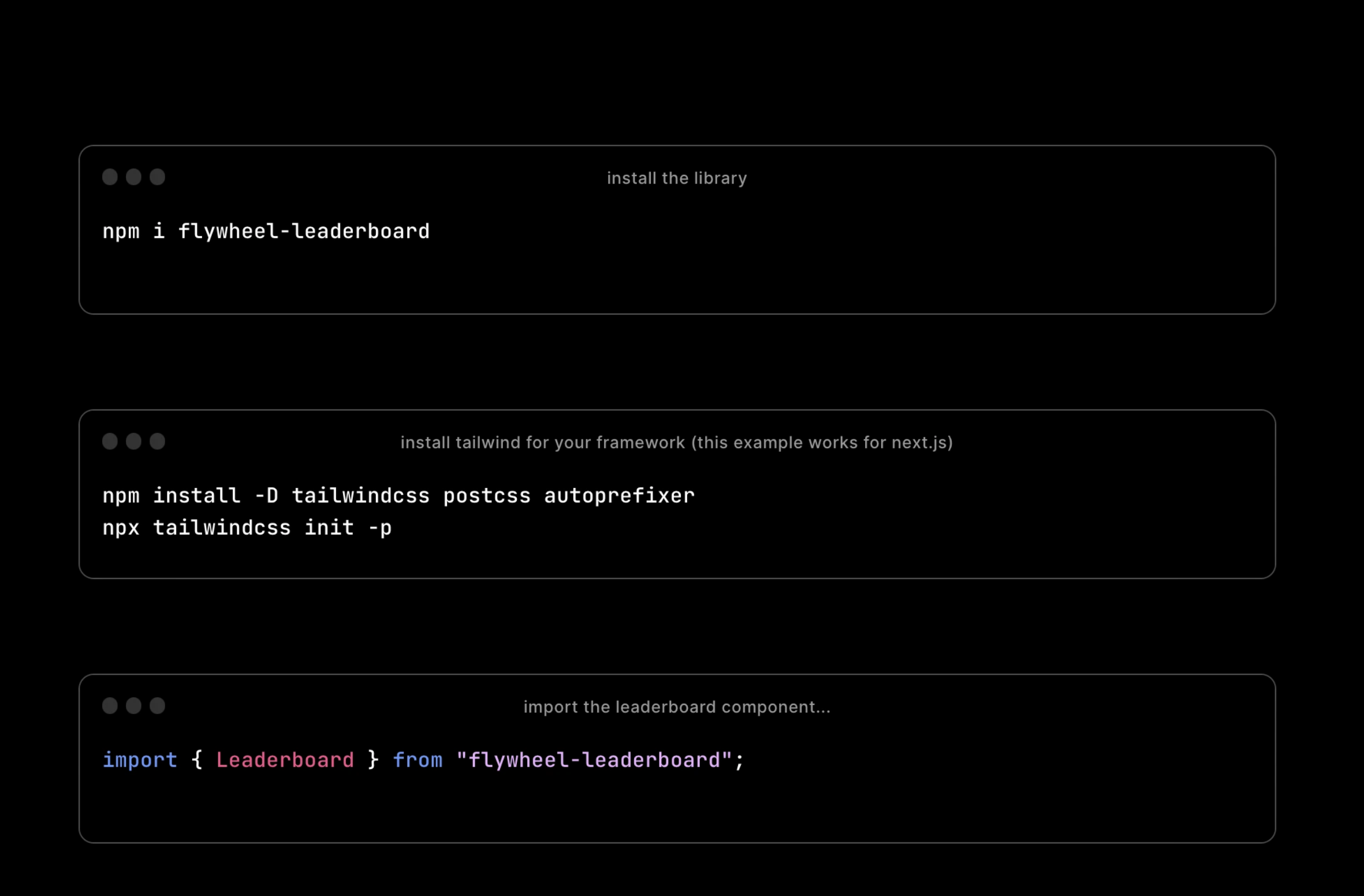Click first dot in tailwind install window
Viewport: 1364px width, 896px height.
click(x=110, y=441)
